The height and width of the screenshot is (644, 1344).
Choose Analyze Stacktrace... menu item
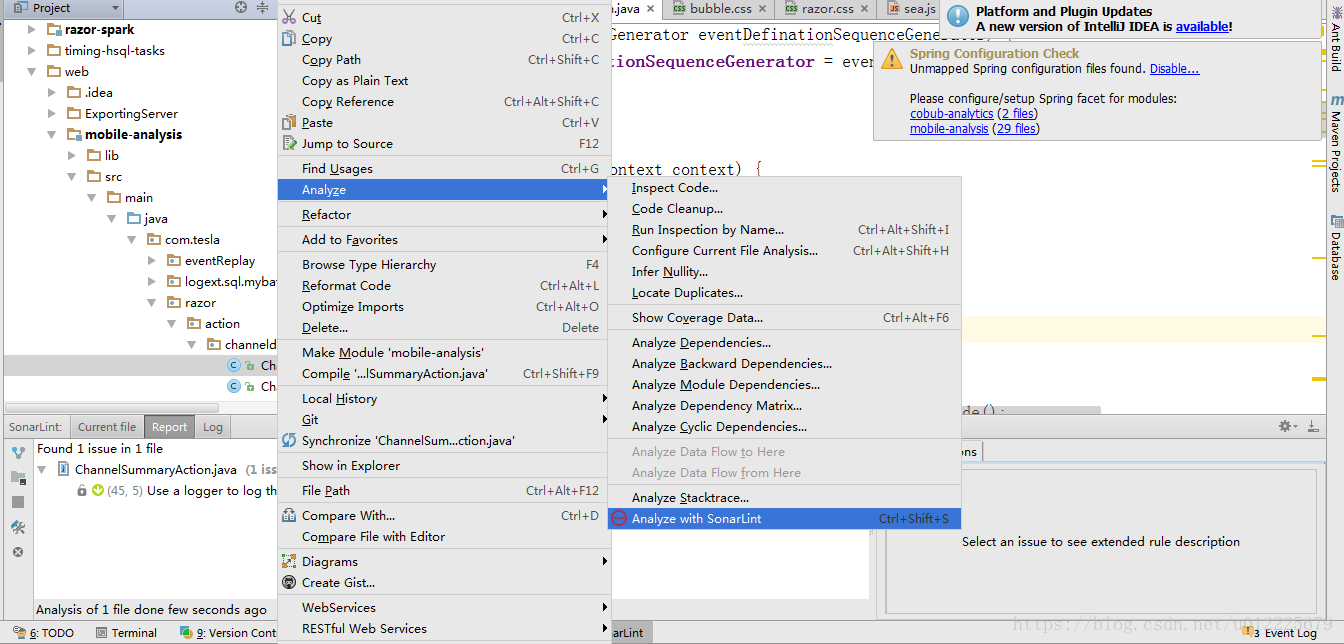point(784,497)
